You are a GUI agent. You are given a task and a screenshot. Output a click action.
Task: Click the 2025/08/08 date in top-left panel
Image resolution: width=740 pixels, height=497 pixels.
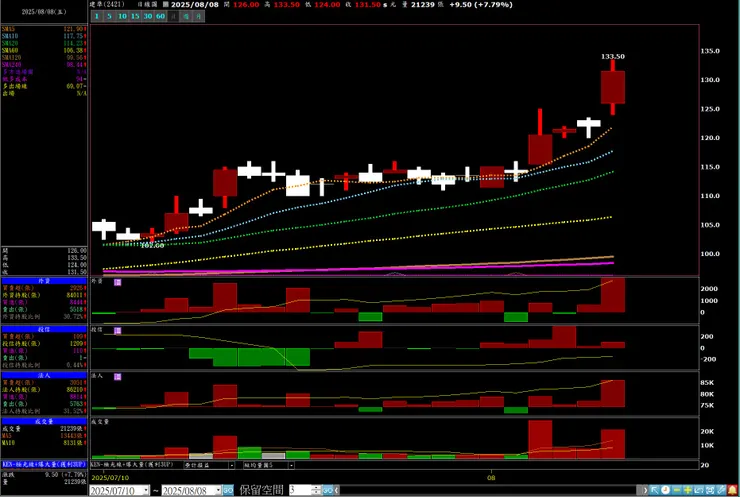click(44, 12)
